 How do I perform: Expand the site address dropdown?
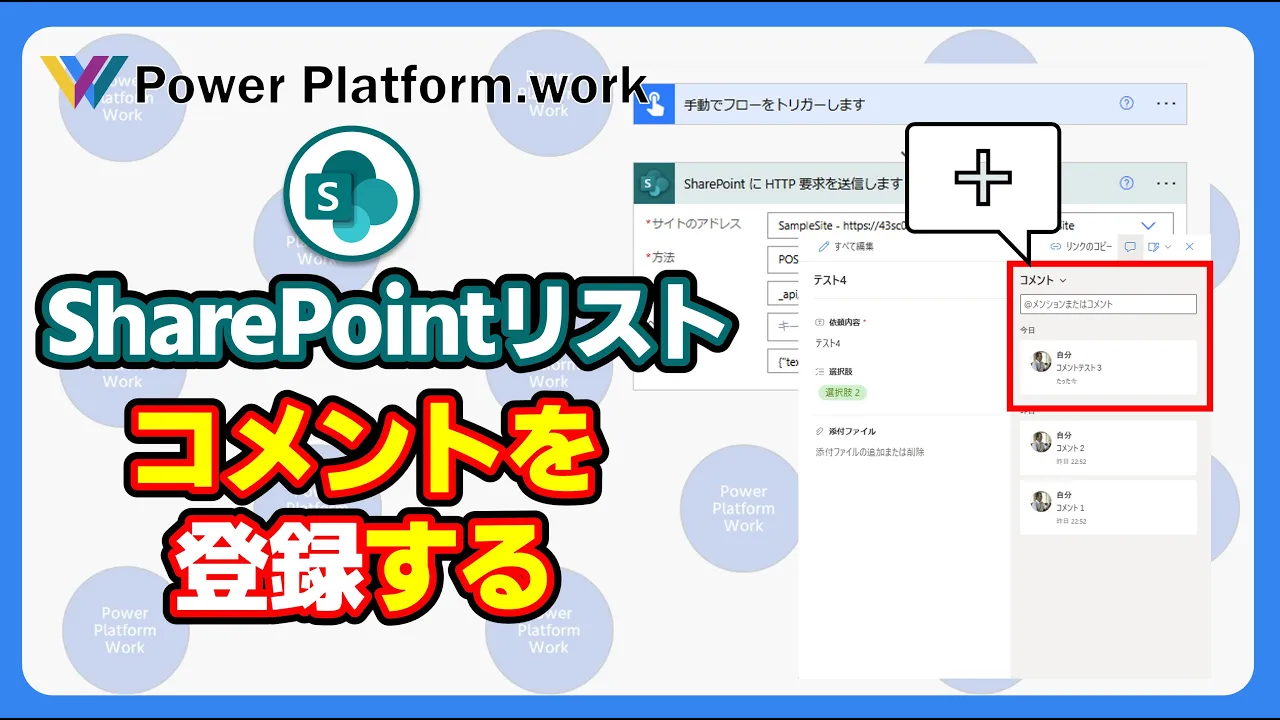1148,226
